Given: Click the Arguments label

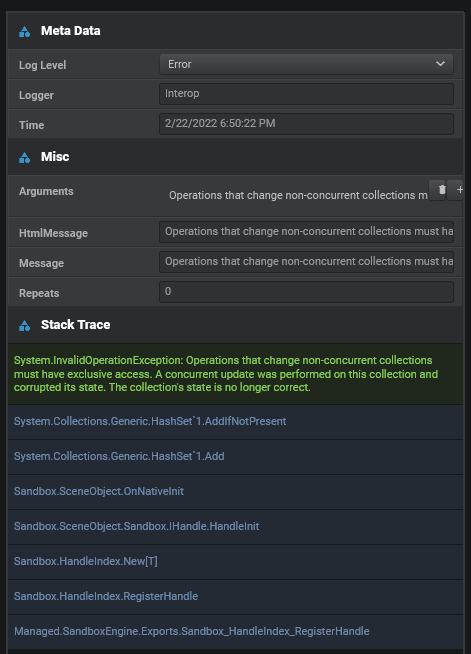Looking at the screenshot, I should click(46, 191).
